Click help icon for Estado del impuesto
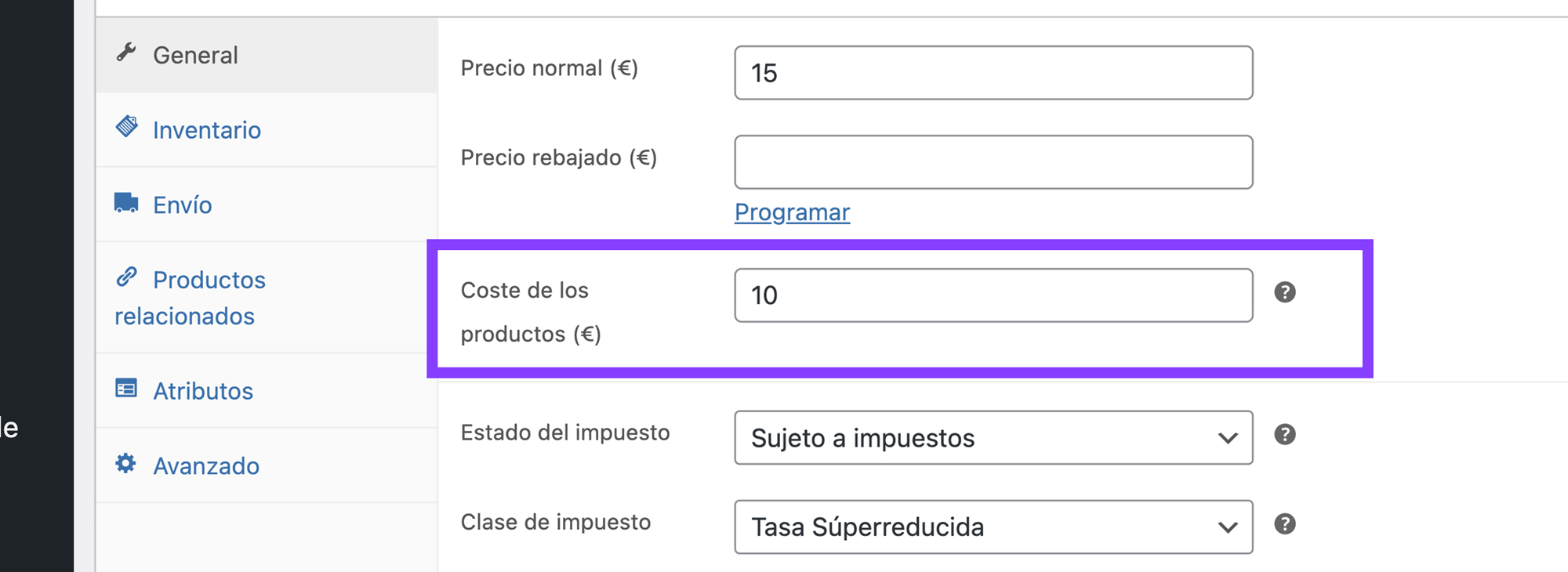1568x572 pixels. coord(1284,434)
